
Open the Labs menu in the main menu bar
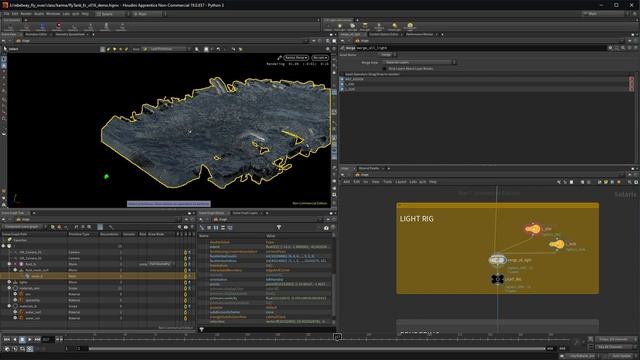coord(66,14)
